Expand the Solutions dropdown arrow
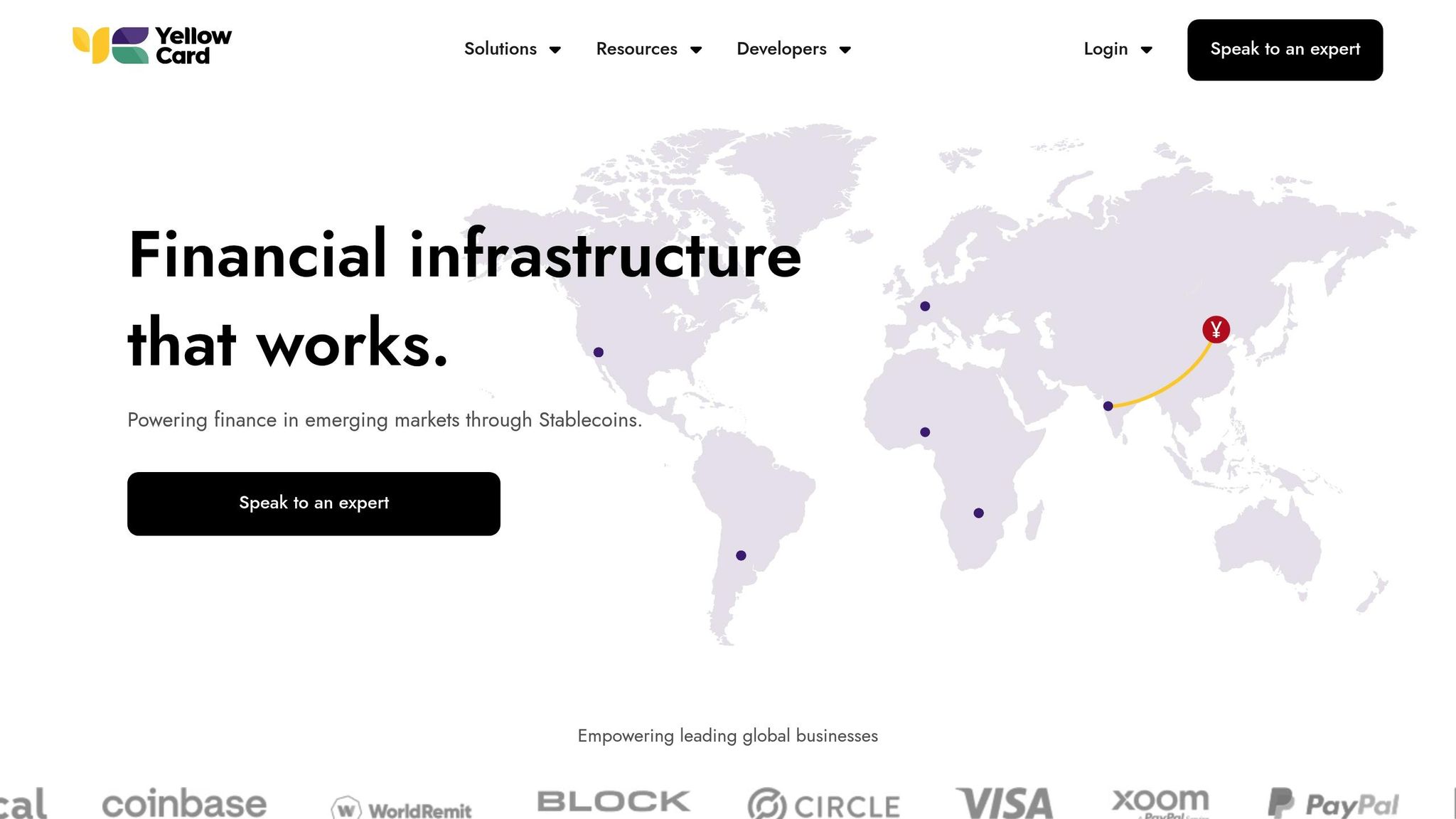This screenshot has width=1456, height=819. pos(555,50)
